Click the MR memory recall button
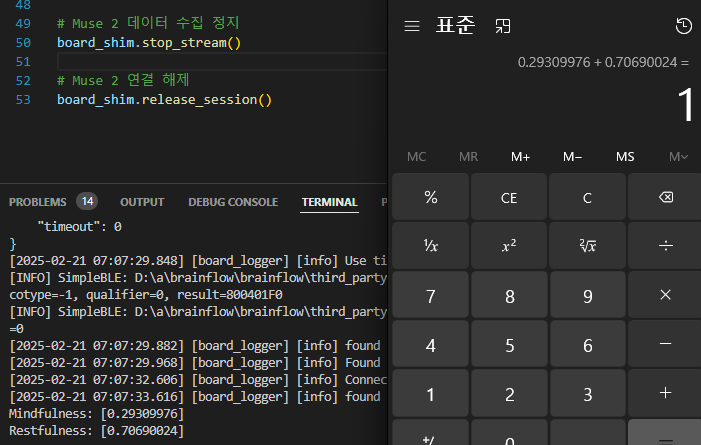The image size is (701, 445). [x=469, y=157]
